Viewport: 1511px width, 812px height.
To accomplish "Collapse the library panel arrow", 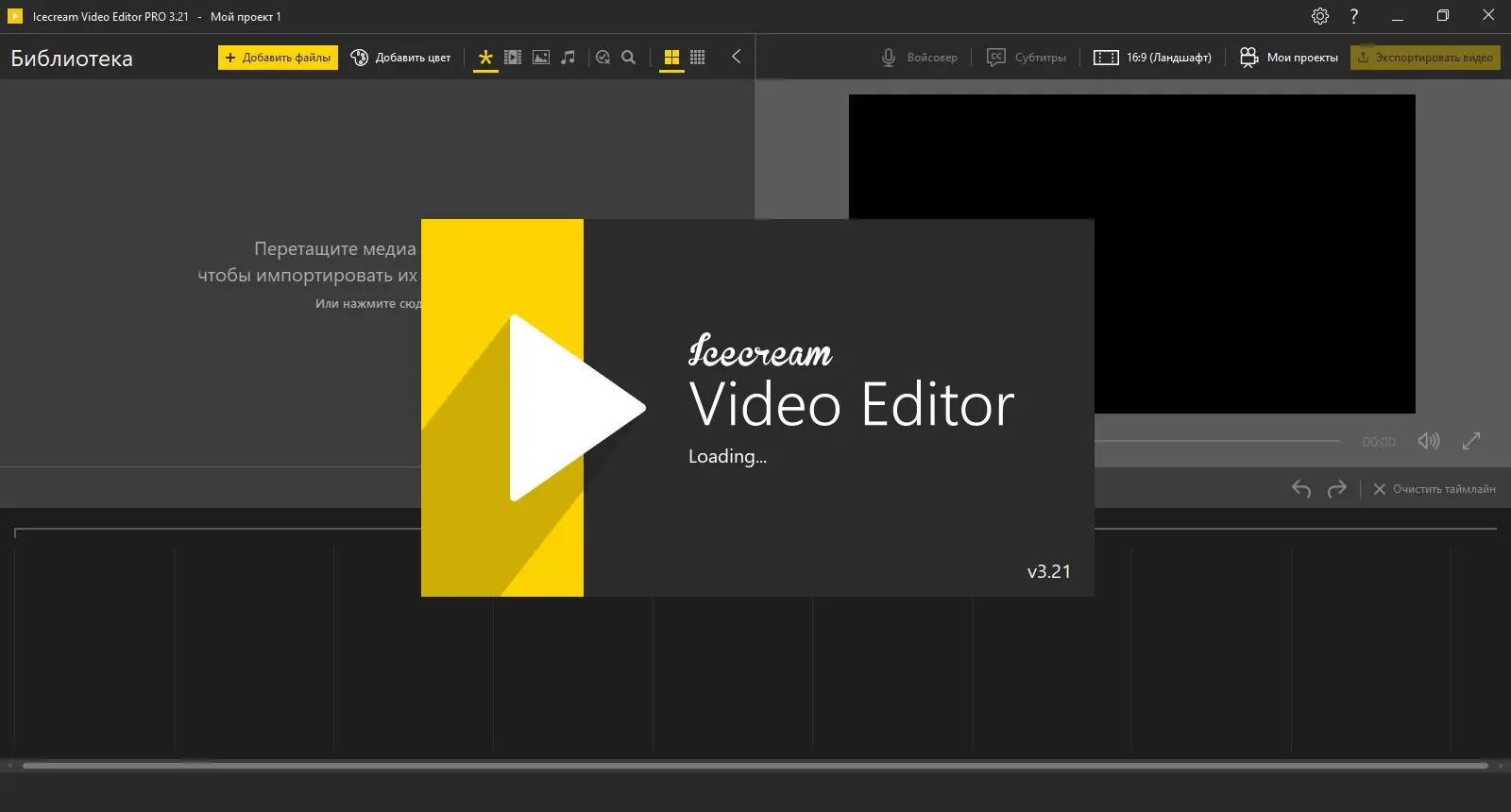I will (737, 57).
